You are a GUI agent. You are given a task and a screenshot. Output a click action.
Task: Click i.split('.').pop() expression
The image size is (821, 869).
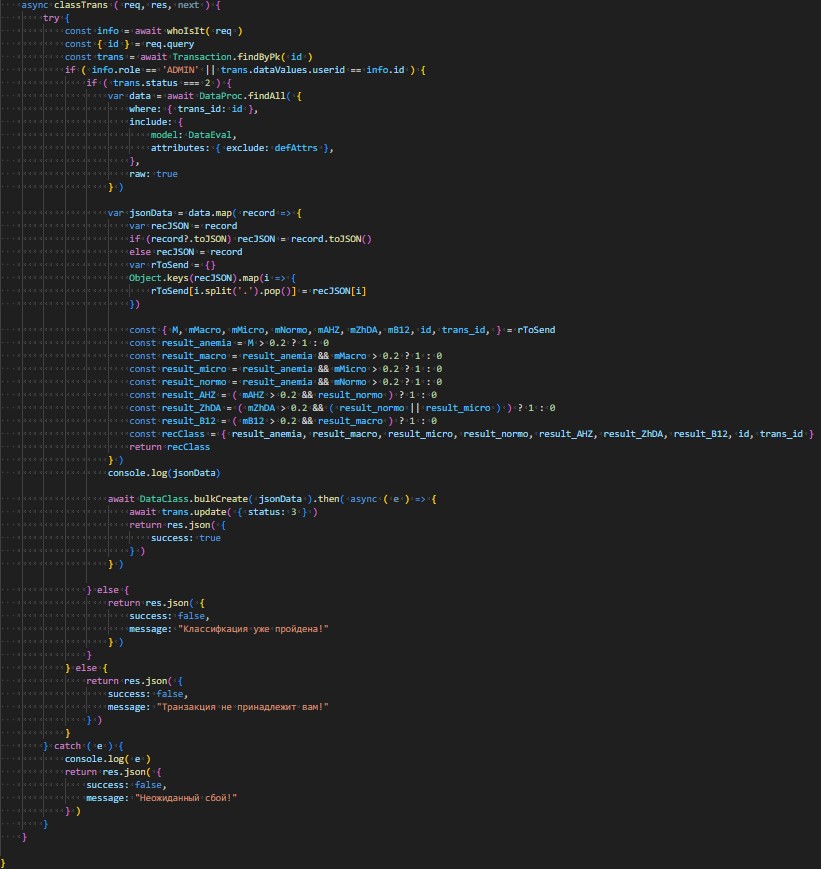click(245, 291)
